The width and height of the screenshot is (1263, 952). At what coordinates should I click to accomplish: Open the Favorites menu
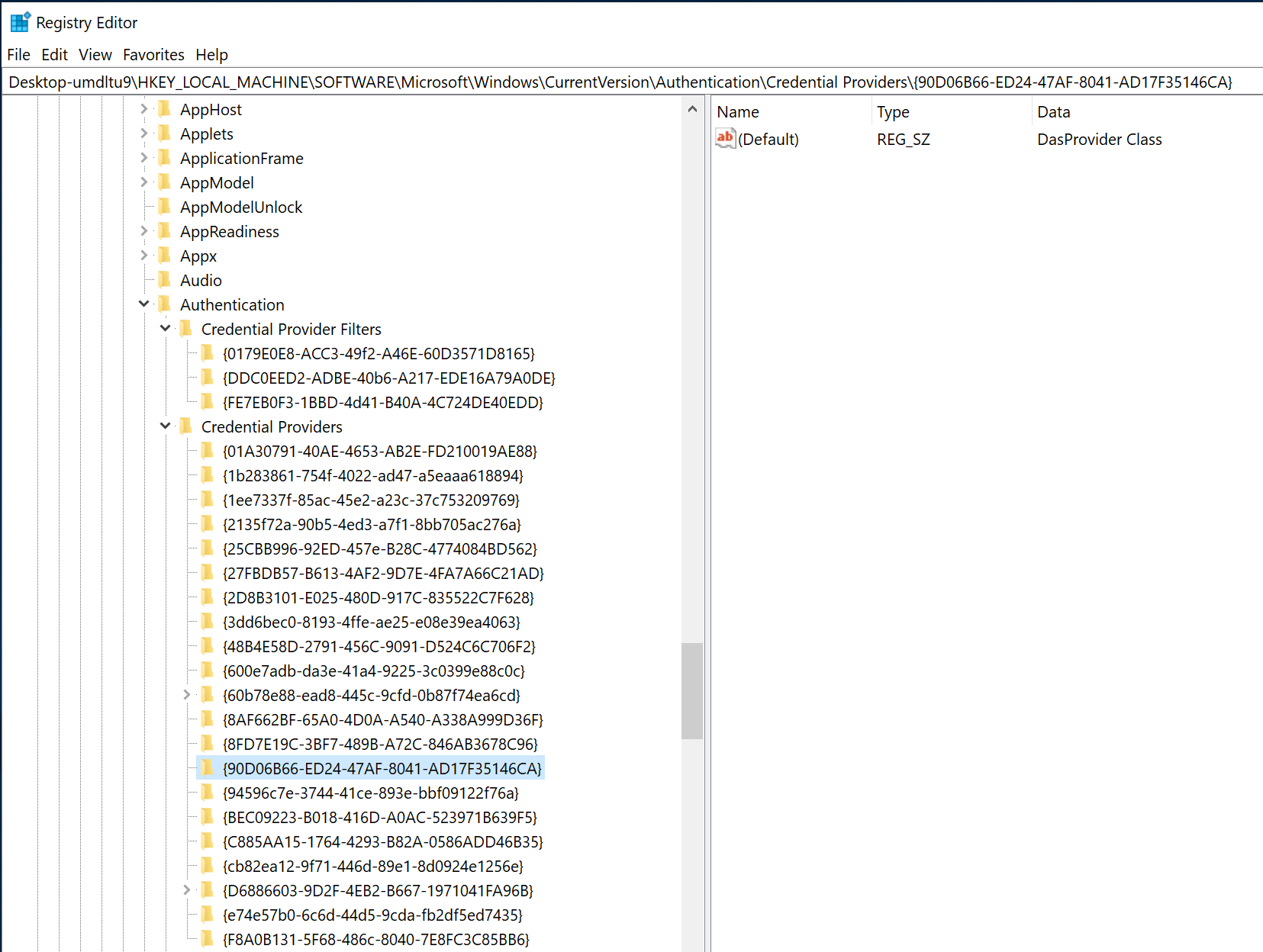point(153,55)
